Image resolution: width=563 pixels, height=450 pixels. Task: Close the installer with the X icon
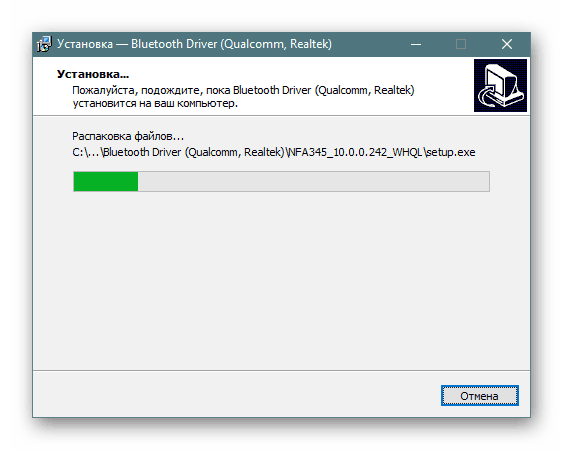tap(507, 44)
